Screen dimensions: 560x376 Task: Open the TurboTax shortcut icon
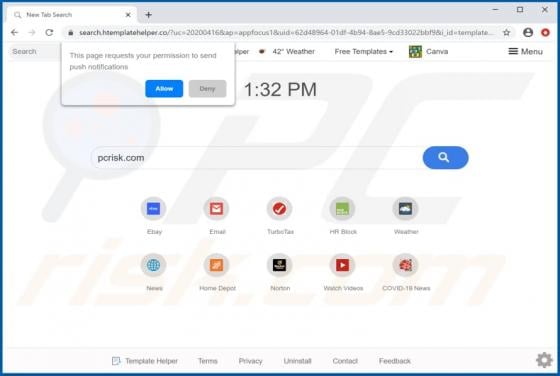[280, 209]
